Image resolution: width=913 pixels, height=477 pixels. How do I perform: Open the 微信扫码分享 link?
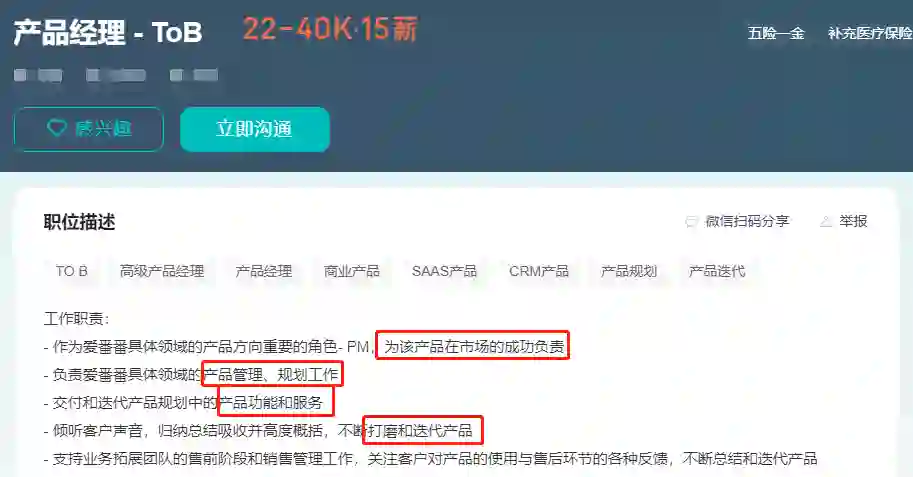747,221
